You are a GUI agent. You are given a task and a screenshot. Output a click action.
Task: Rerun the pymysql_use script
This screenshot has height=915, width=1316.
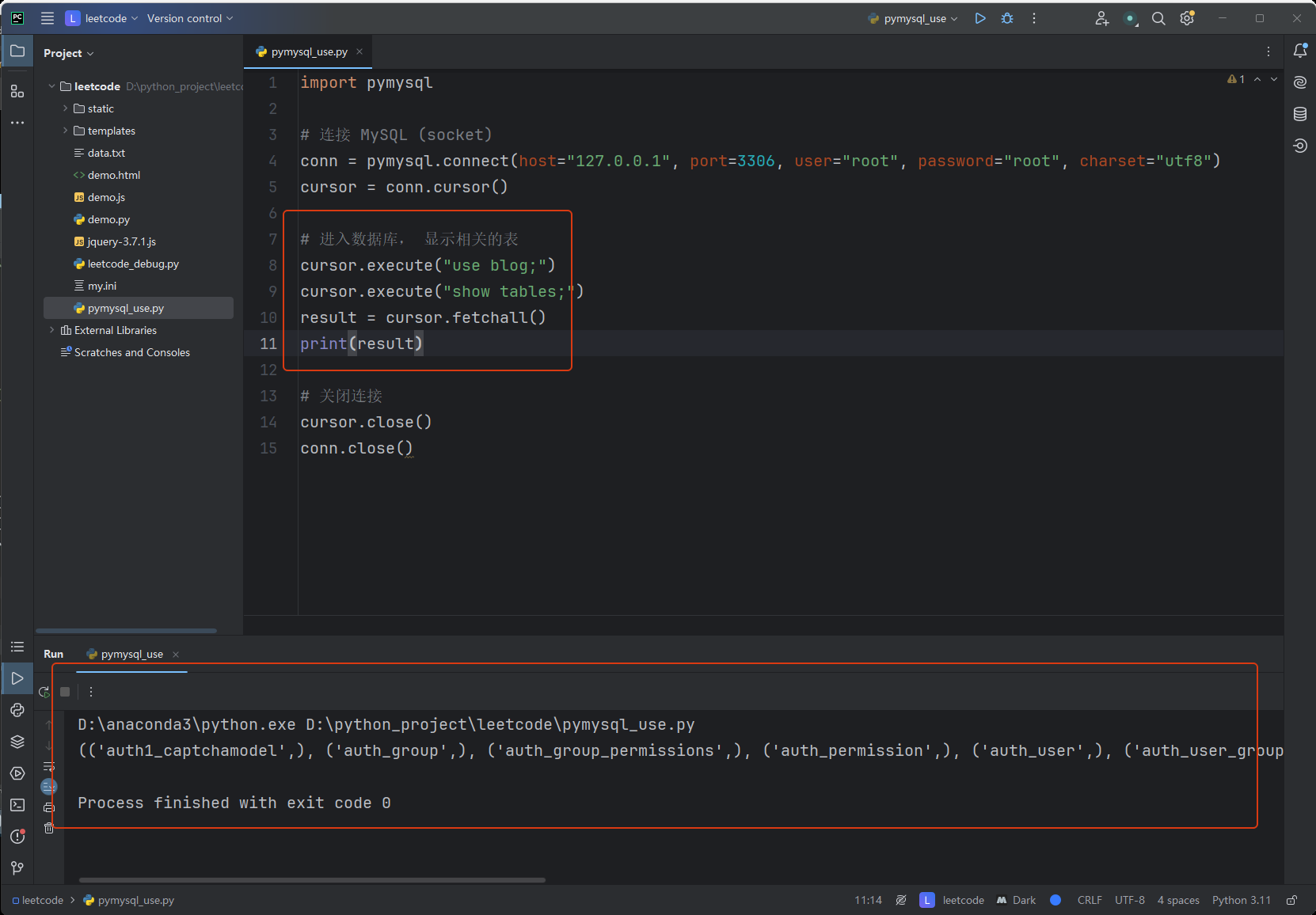pyautogui.click(x=44, y=692)
